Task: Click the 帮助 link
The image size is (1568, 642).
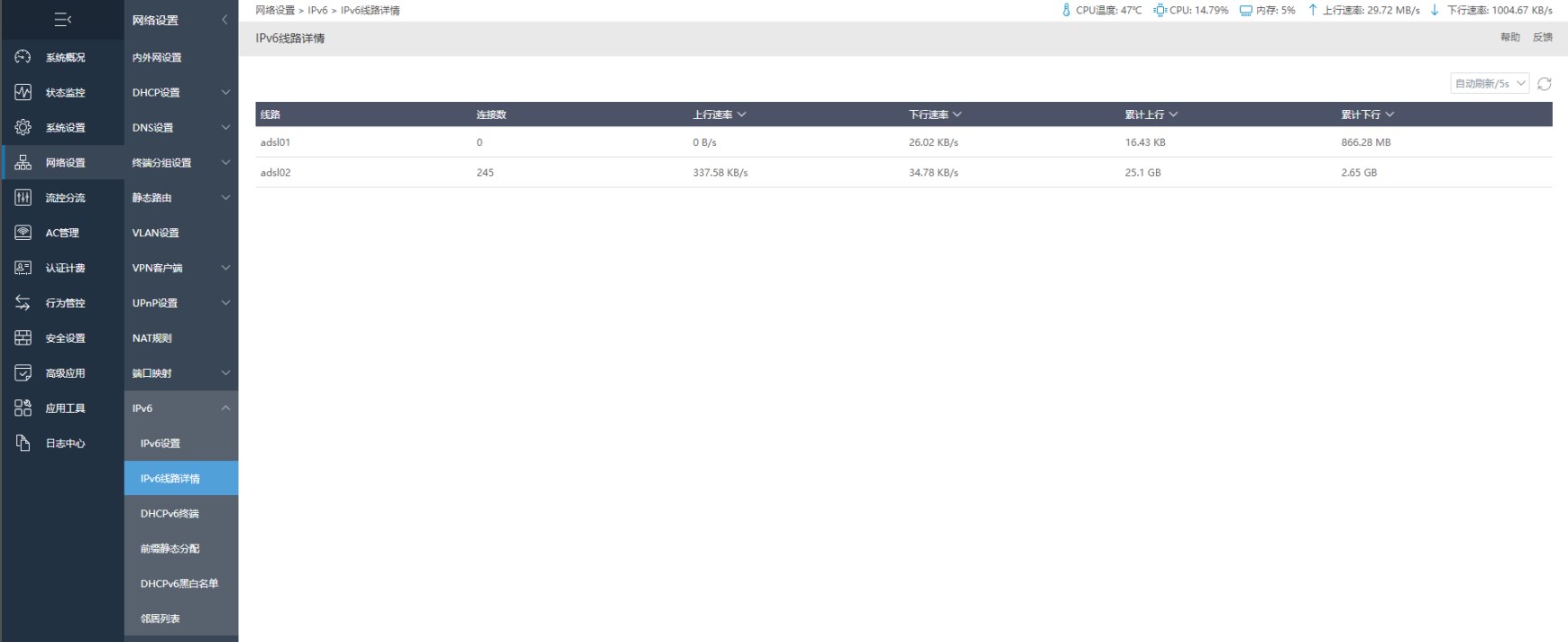Action: [1510, 37]
